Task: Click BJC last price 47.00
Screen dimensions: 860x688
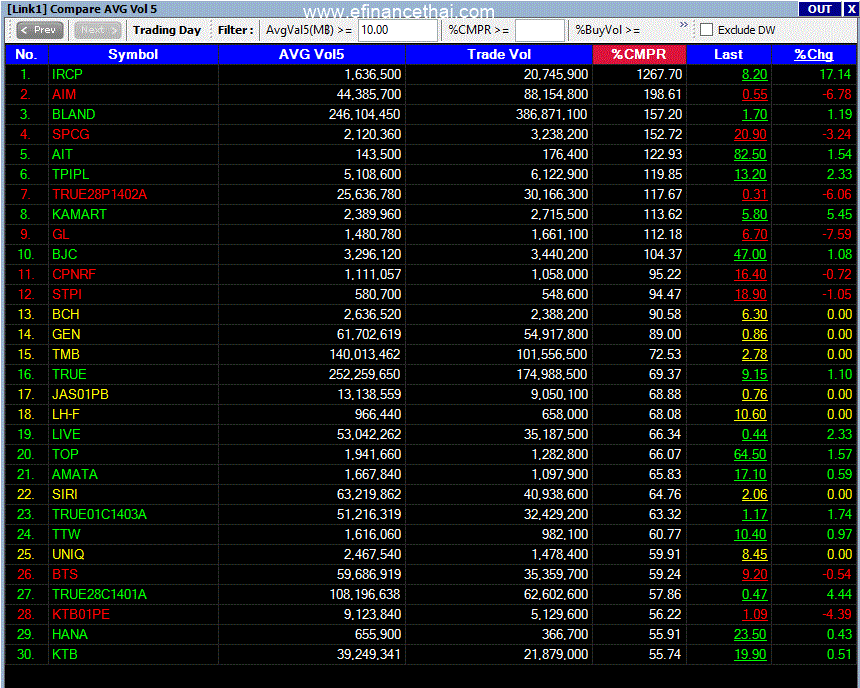Action: (x=751, y=255)
